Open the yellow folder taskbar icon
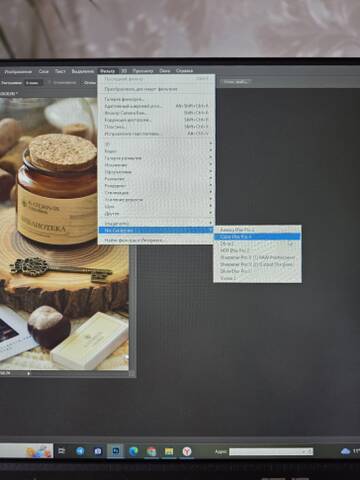The image size is (360, 480). 169,451
